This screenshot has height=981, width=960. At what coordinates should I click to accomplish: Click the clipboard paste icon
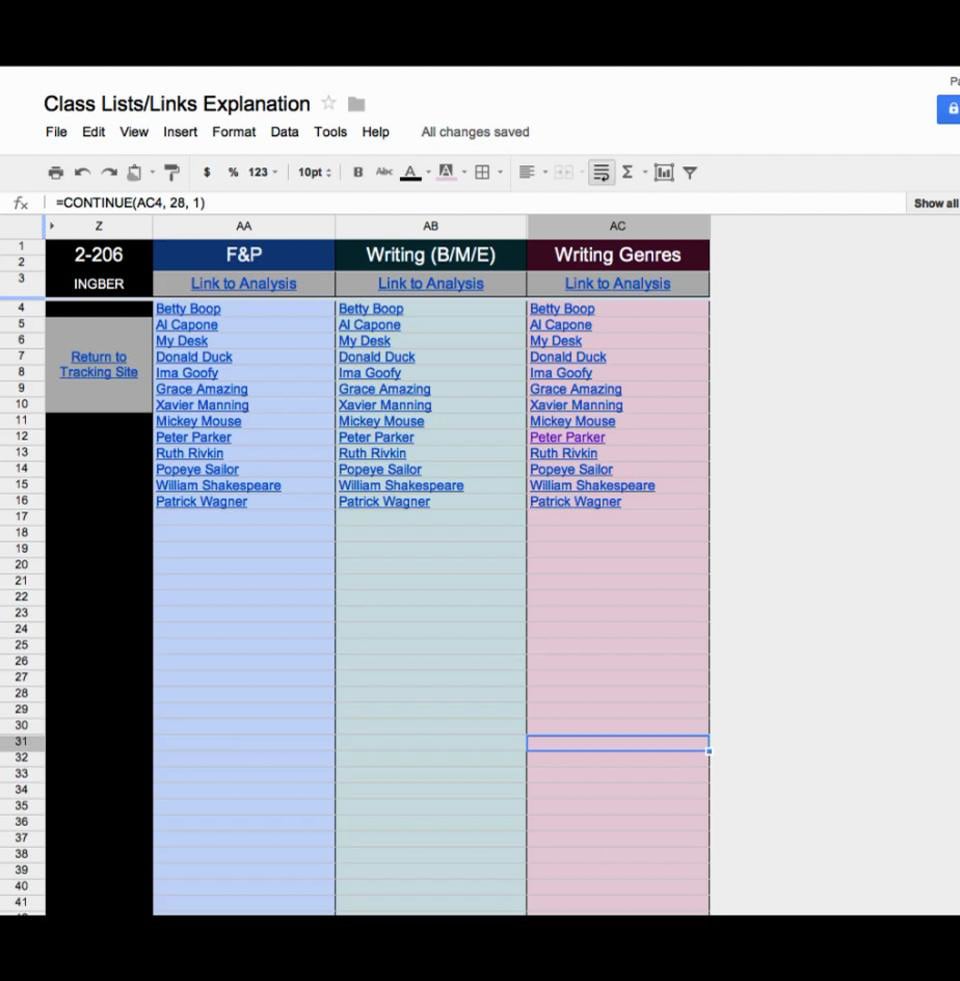point(134,173)
